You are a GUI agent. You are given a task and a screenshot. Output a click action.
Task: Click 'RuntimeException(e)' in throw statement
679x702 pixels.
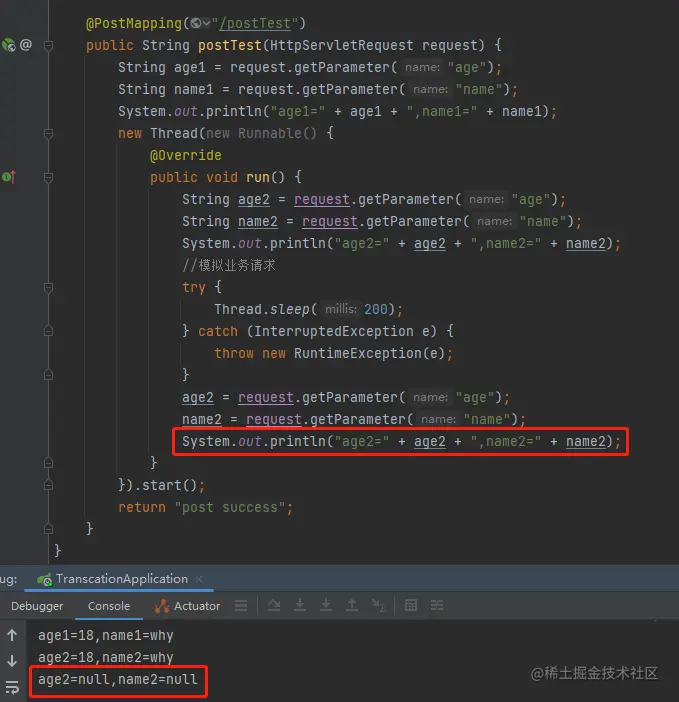click(x=369, y=353)
